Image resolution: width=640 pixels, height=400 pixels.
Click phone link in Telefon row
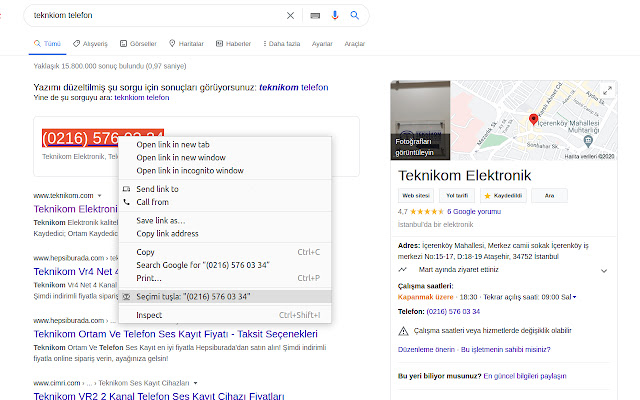[453, 311]
